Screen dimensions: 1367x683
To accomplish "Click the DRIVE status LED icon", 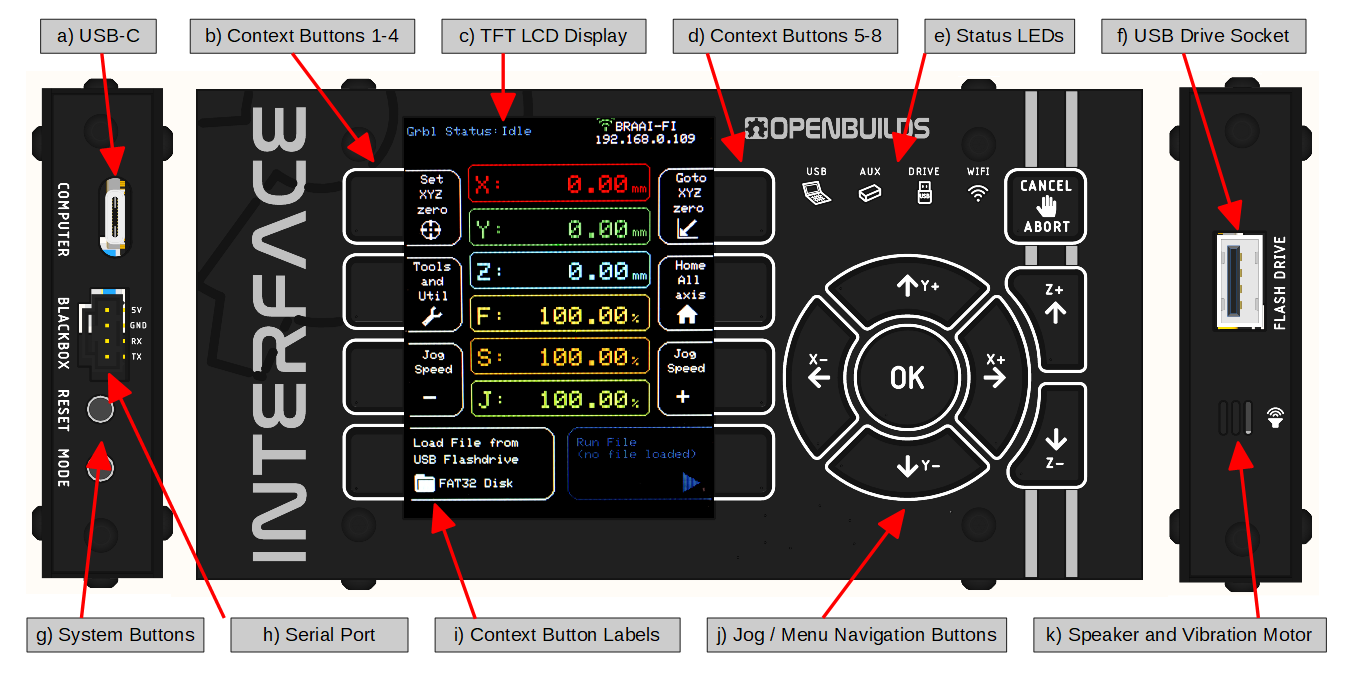I will tap(924, 193).
